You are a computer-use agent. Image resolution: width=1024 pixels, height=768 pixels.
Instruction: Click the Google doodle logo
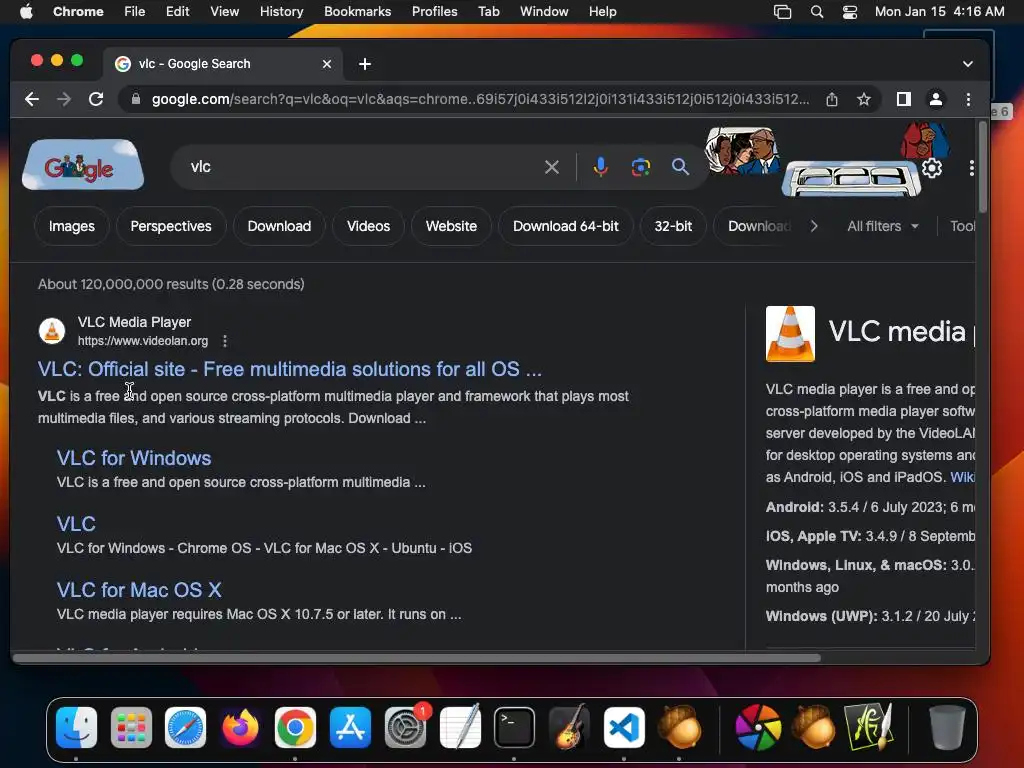(x=83, y=165)
